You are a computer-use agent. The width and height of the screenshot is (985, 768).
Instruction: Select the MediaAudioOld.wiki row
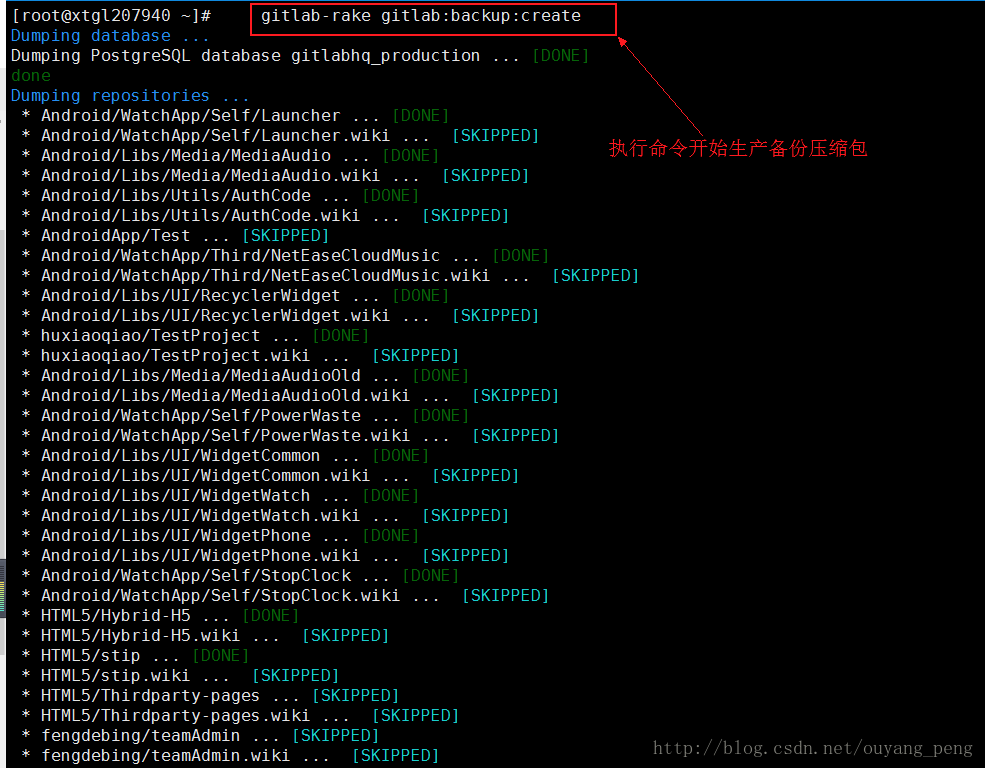[290, 396]
